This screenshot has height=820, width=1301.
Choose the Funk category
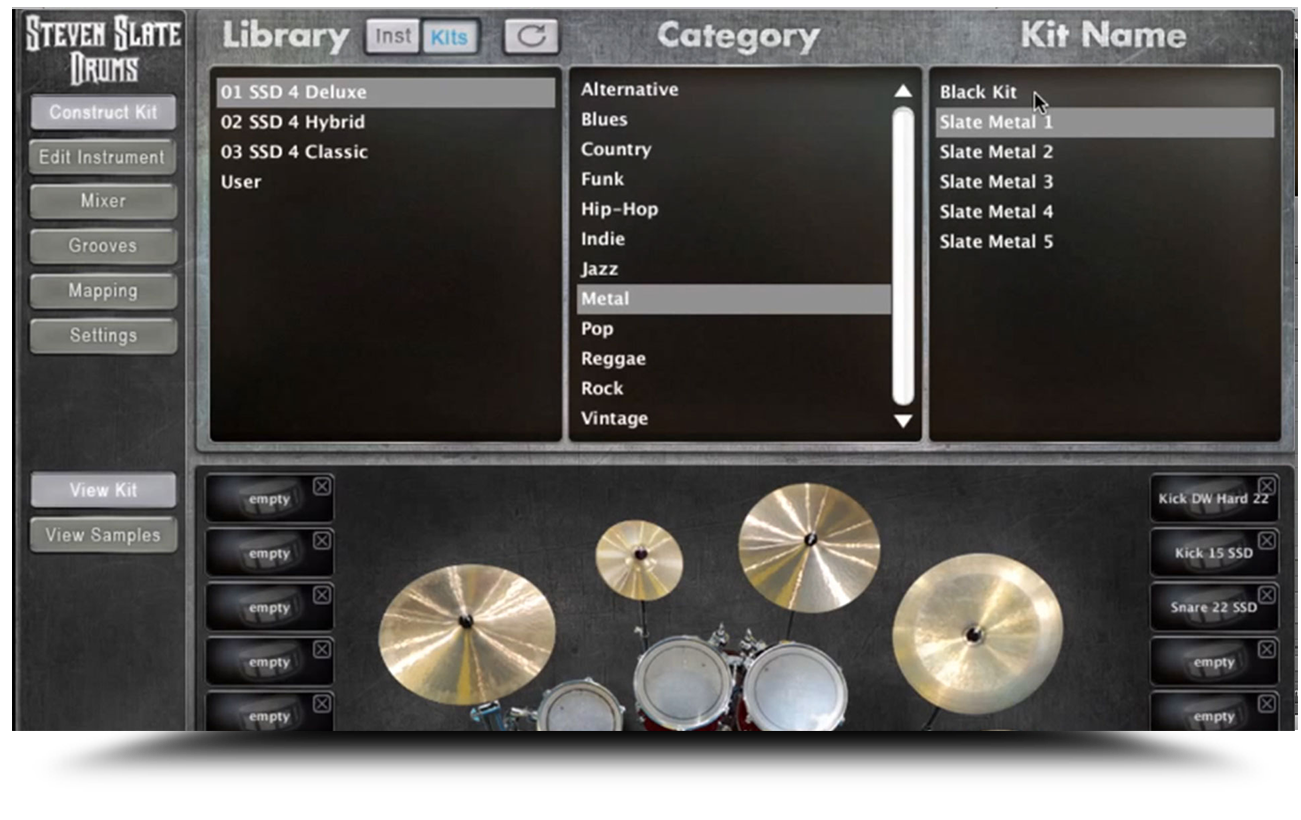(733, 179)
